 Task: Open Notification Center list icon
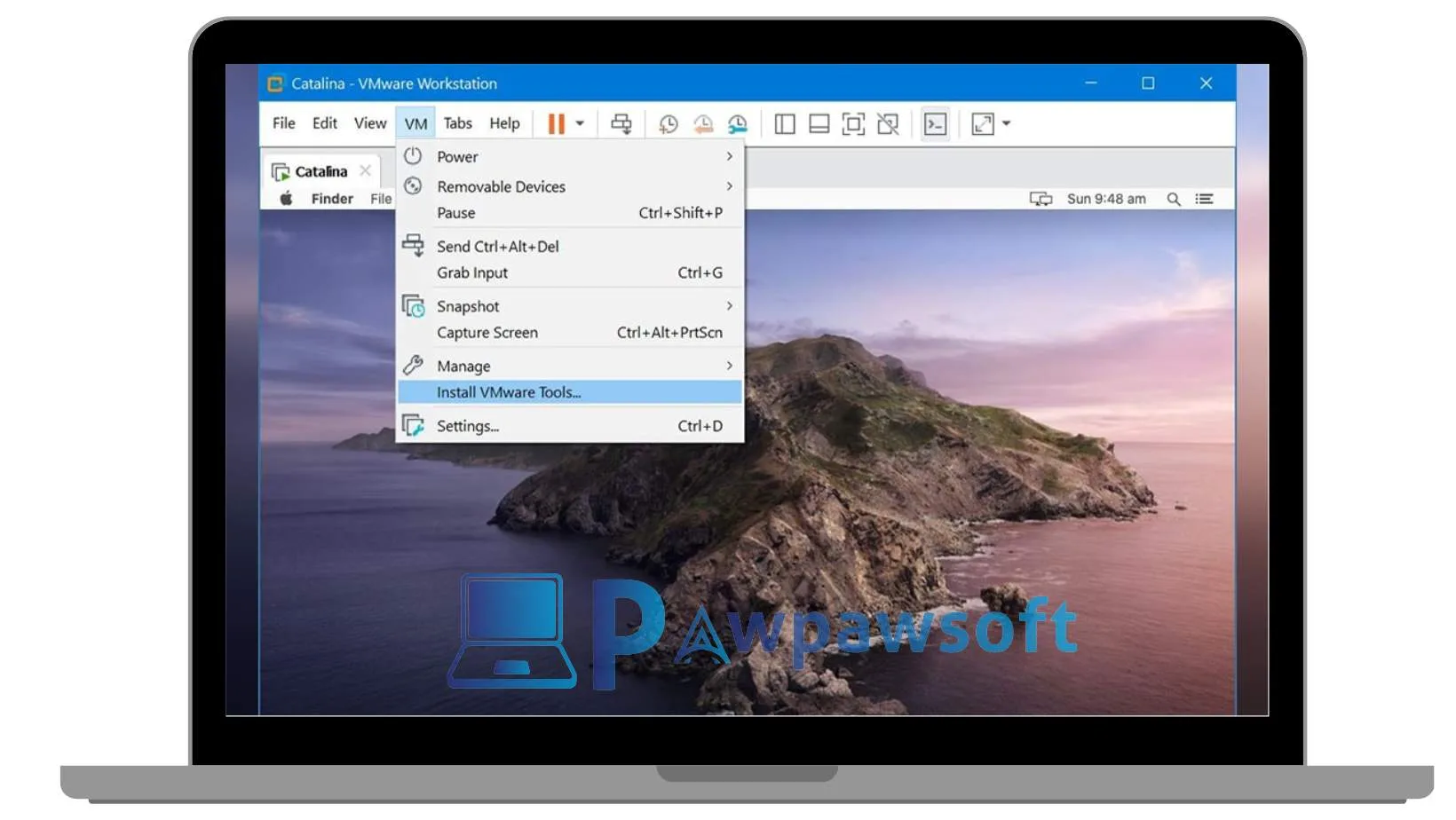coord(1204,199)
